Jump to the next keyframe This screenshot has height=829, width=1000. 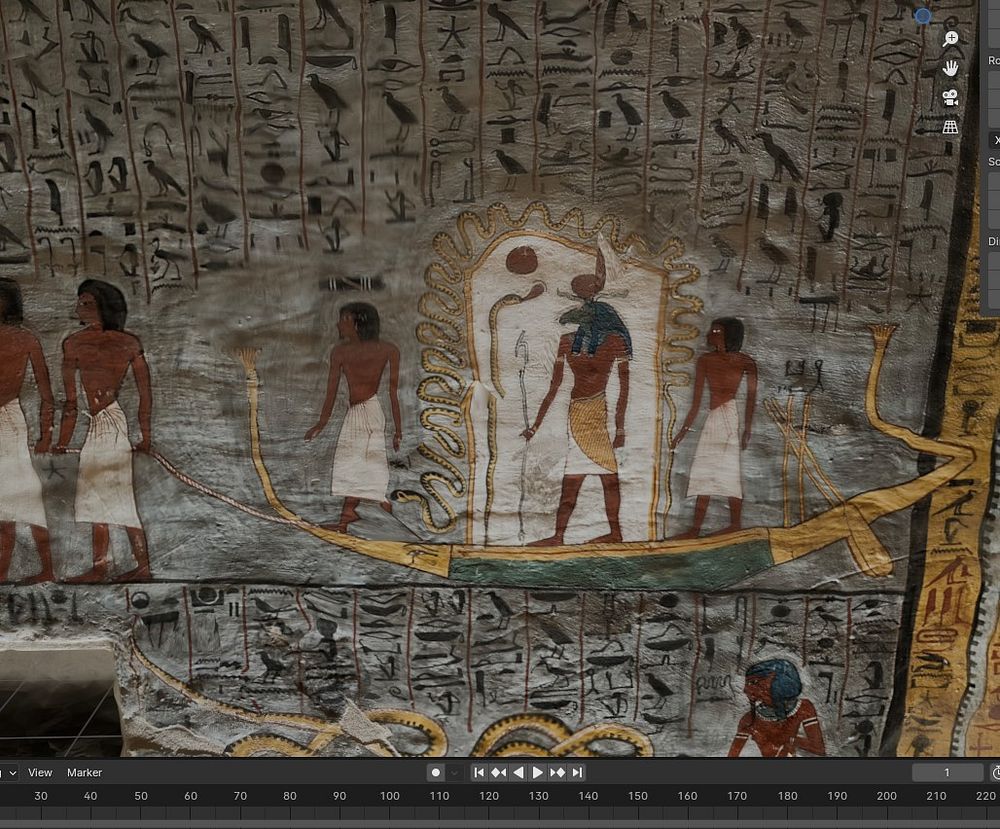pyautogui.click(x=557, y=772)
